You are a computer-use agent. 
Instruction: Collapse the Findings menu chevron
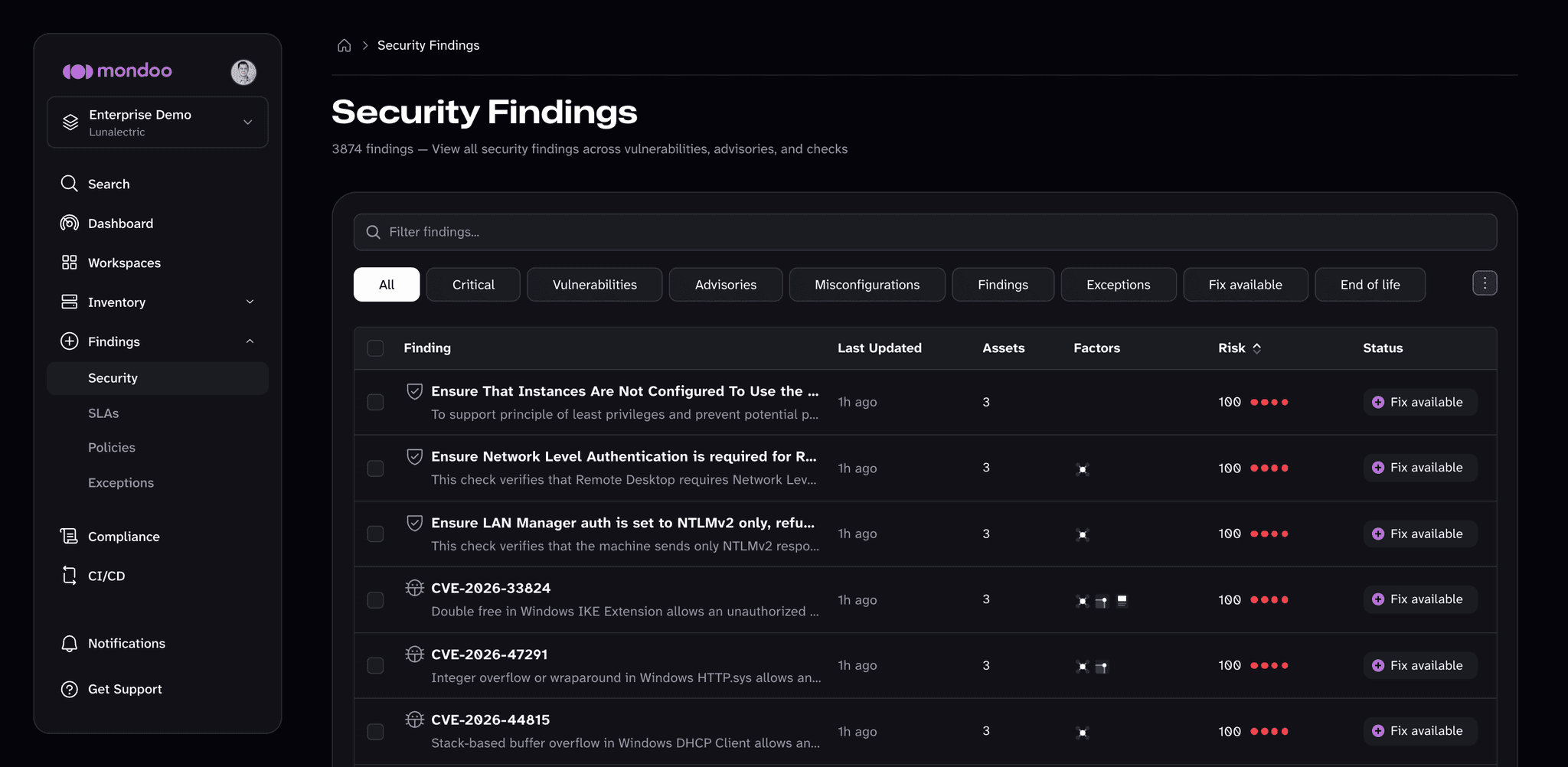[250, 341]
